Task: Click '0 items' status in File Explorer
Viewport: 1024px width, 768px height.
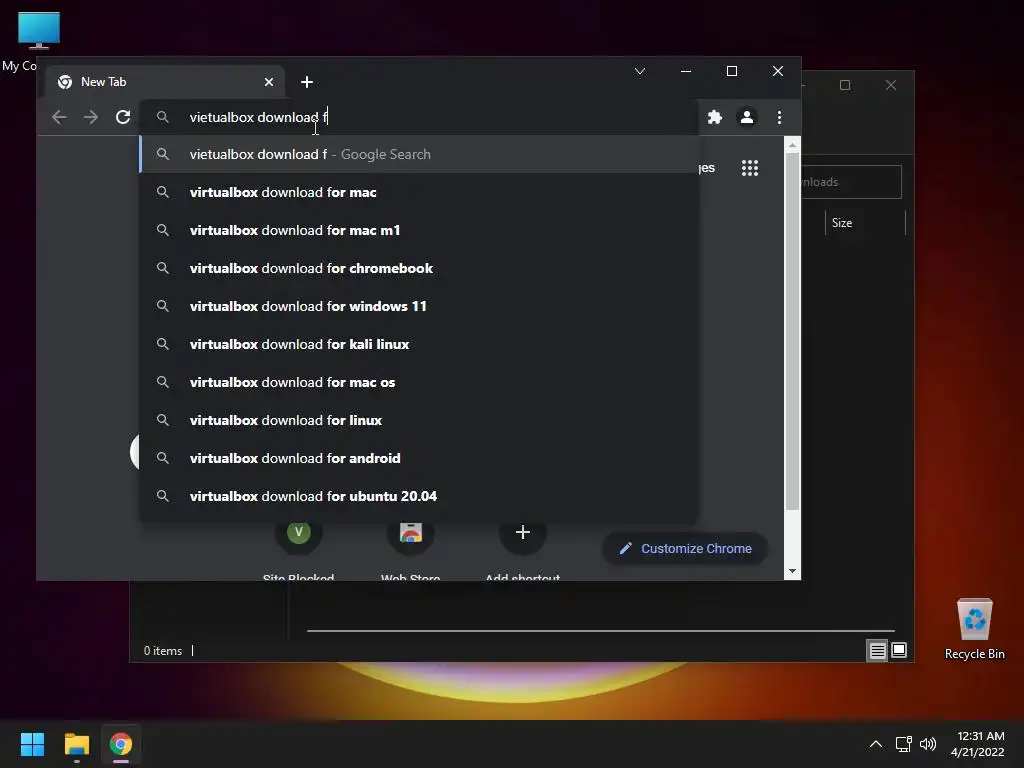Action: (163, 651)
